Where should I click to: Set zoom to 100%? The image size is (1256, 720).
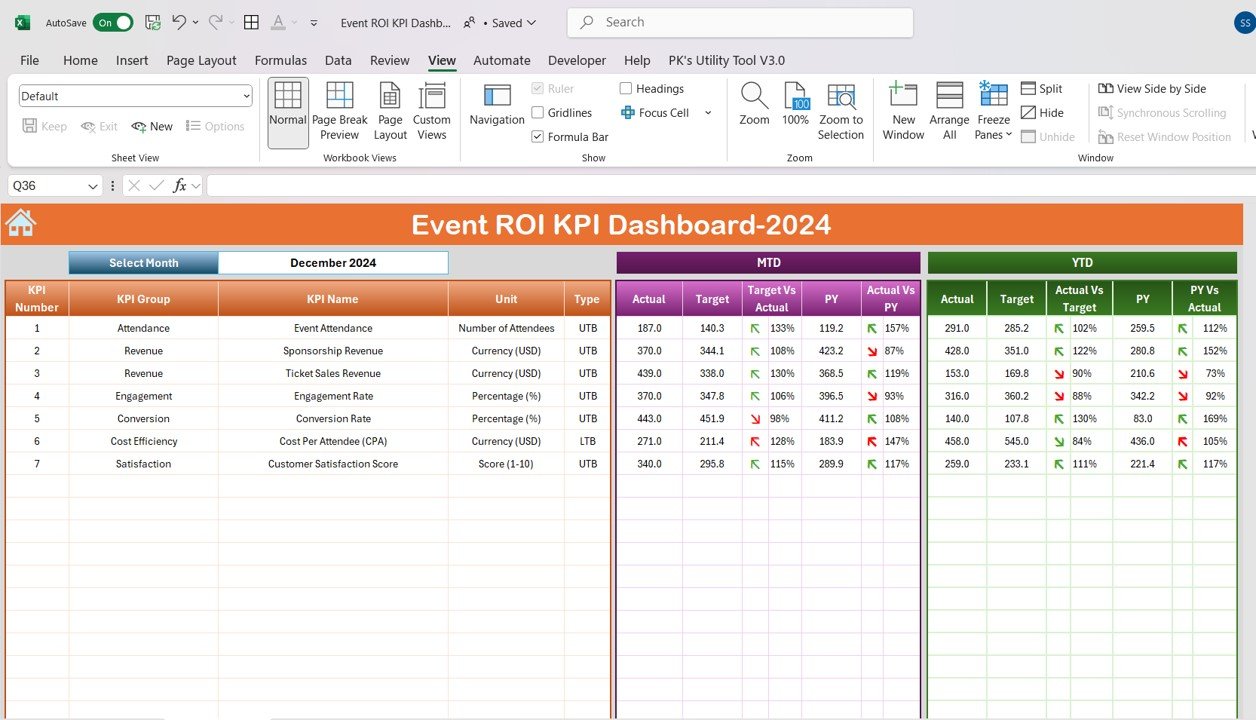796,106
